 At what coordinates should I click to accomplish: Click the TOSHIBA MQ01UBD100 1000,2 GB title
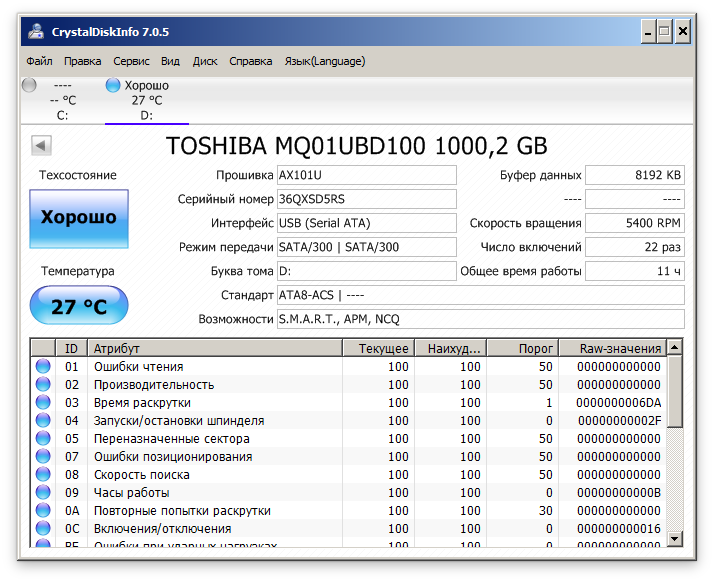point(357,146)
